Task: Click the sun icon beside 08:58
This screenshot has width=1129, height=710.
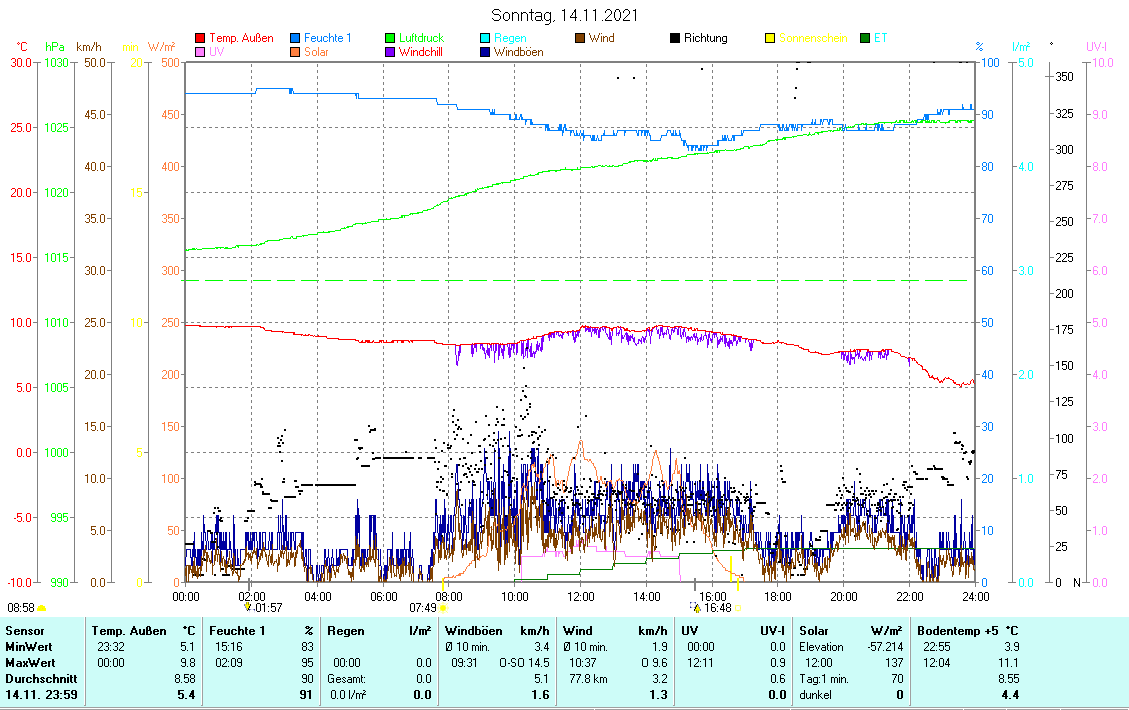Action: [42, 607]
